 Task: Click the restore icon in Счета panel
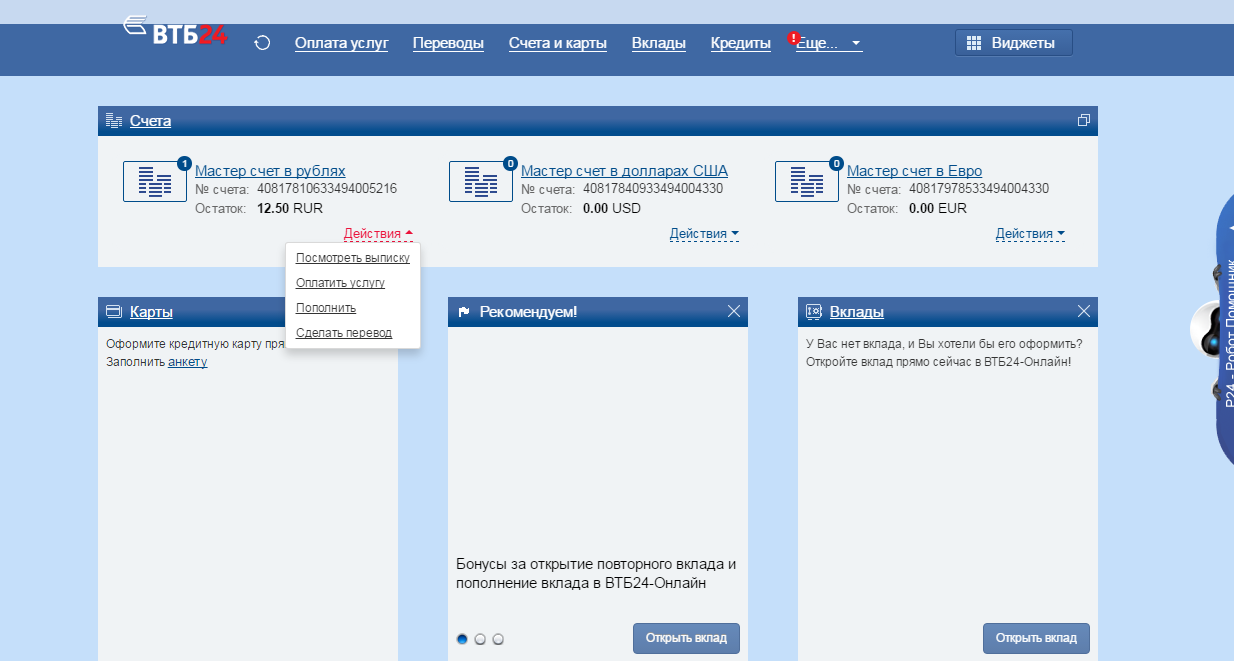(1083, 121)
